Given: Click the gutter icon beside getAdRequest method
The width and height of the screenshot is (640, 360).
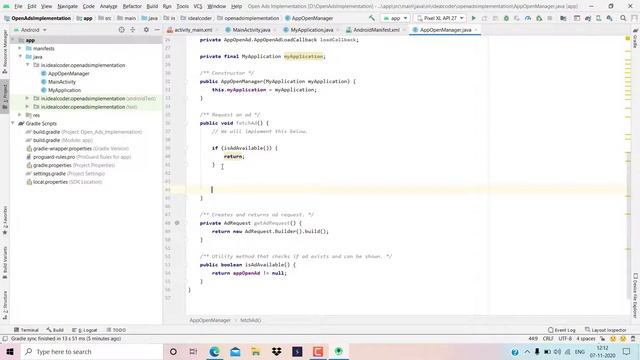Looking at the screenshot, I should (177, 223).
